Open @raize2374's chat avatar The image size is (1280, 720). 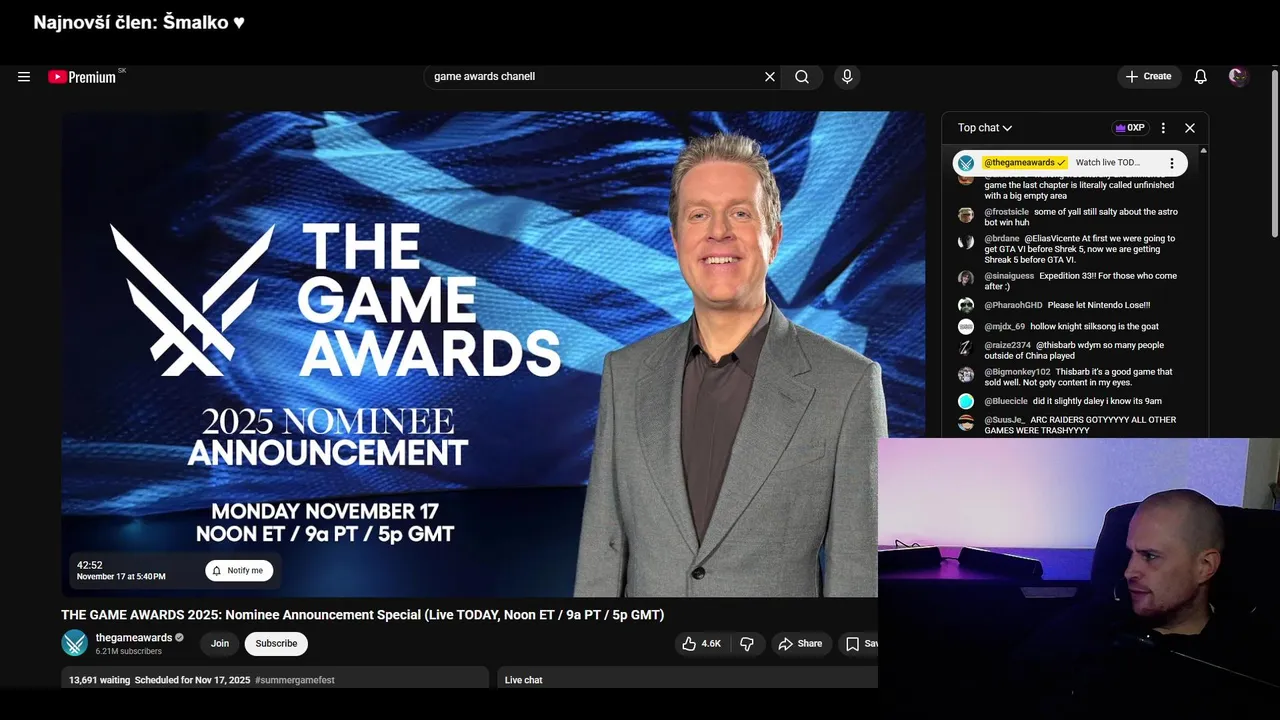(x=966, y=348)
